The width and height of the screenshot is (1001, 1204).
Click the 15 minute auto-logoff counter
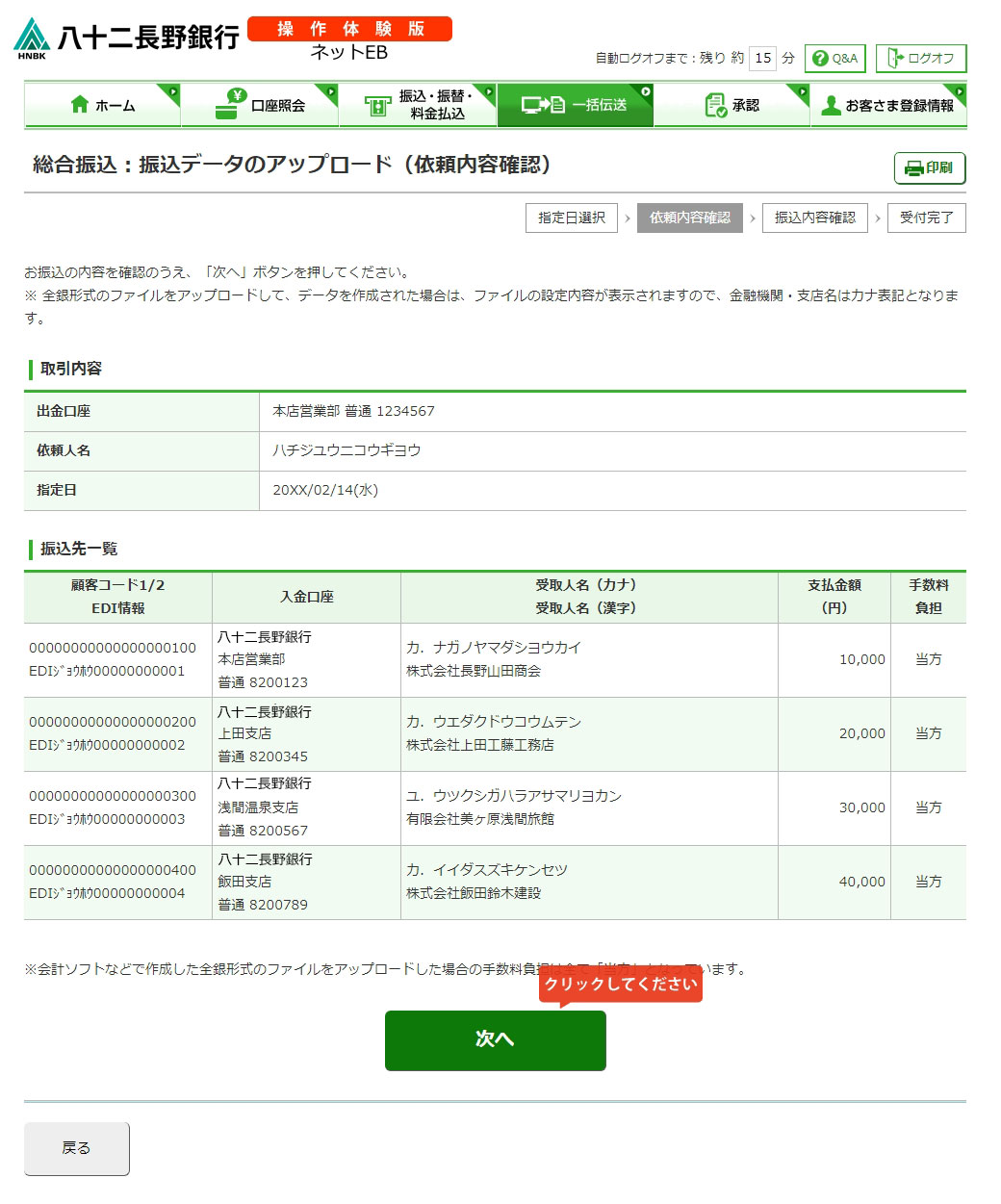coord(762,59)
